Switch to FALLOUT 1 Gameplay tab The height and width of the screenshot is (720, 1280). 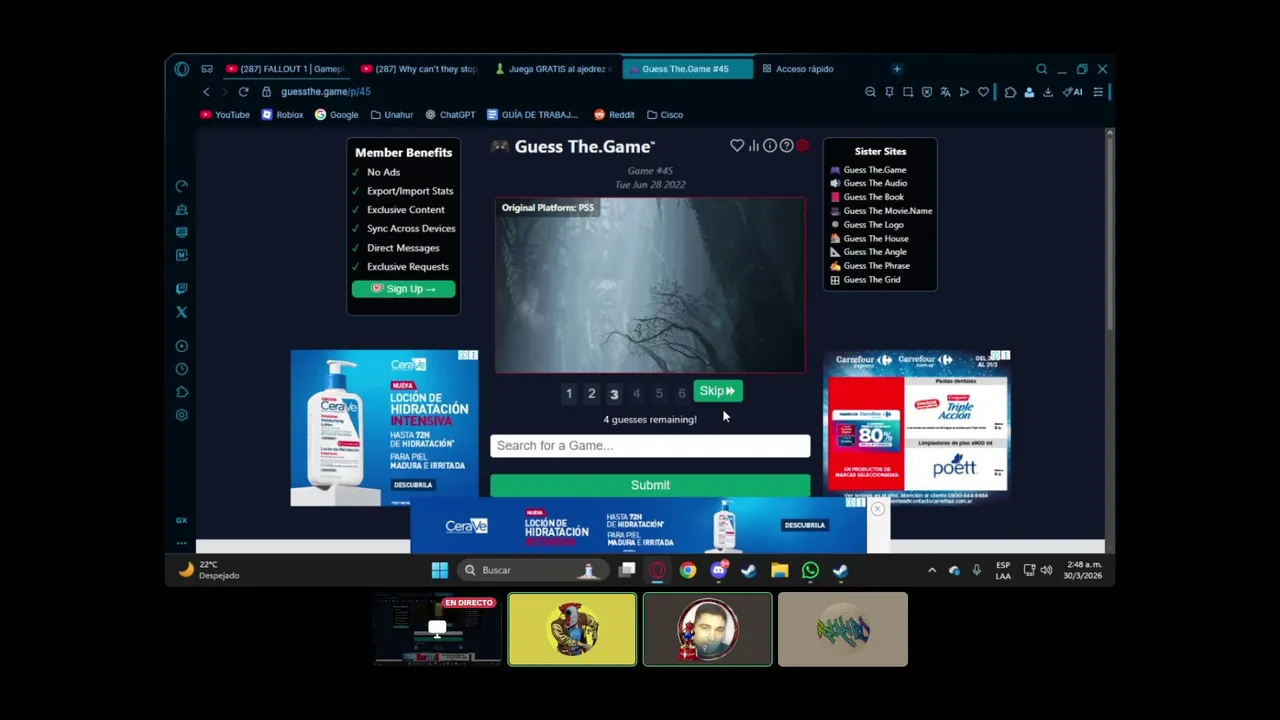(284, 69)
